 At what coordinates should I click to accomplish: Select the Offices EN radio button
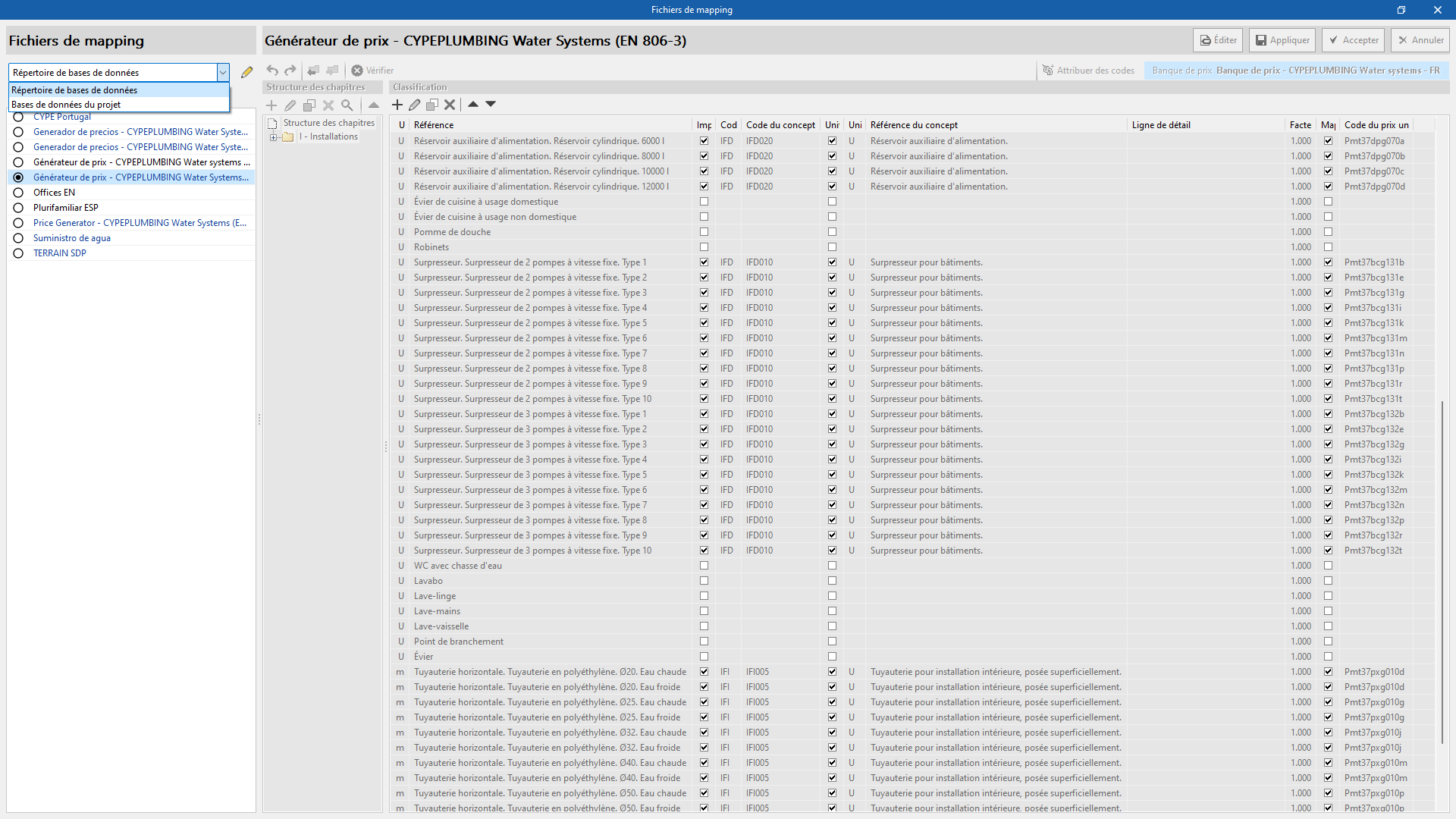coord(18,193)
